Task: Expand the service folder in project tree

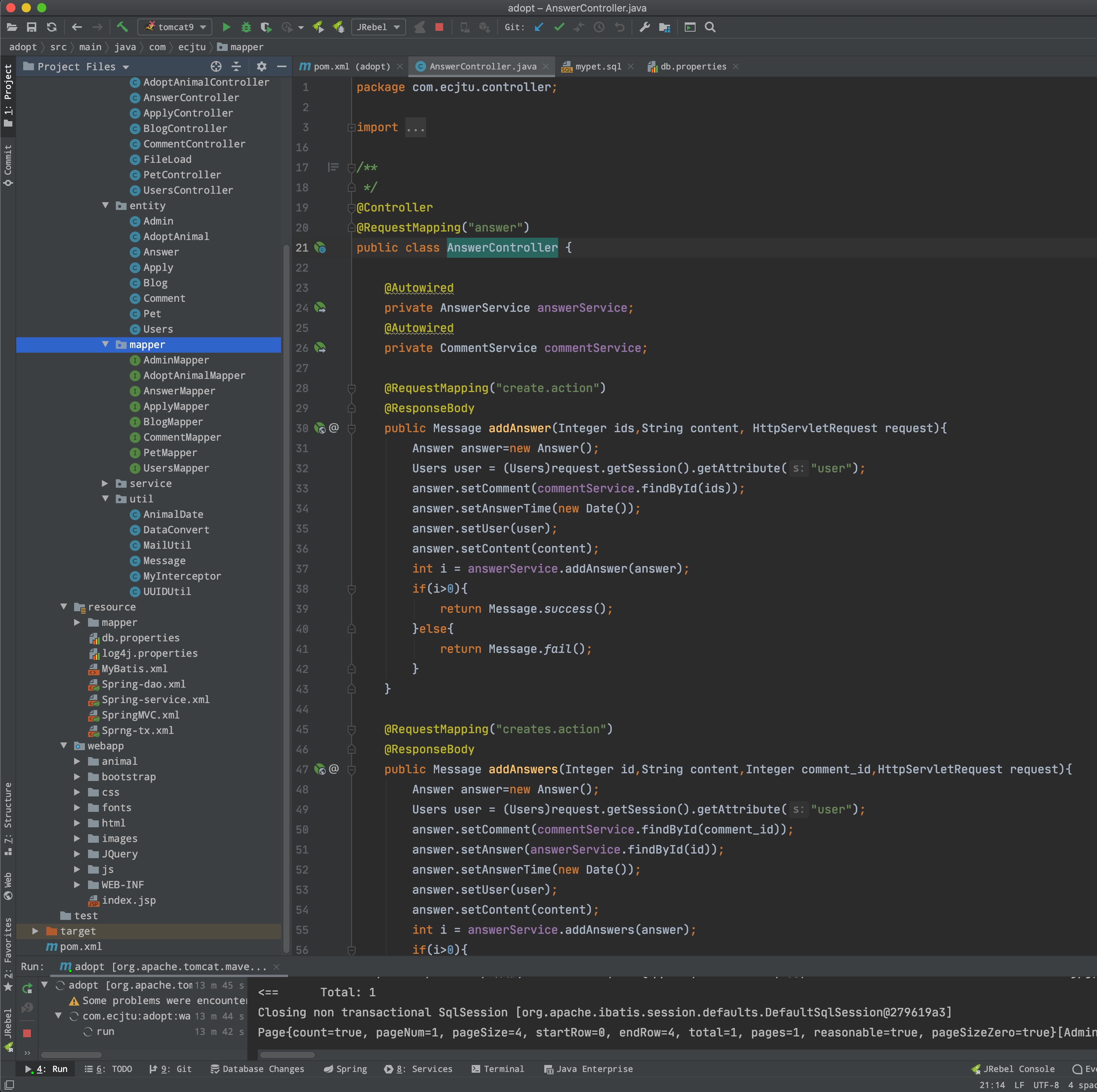Action: tap(105, 483)
